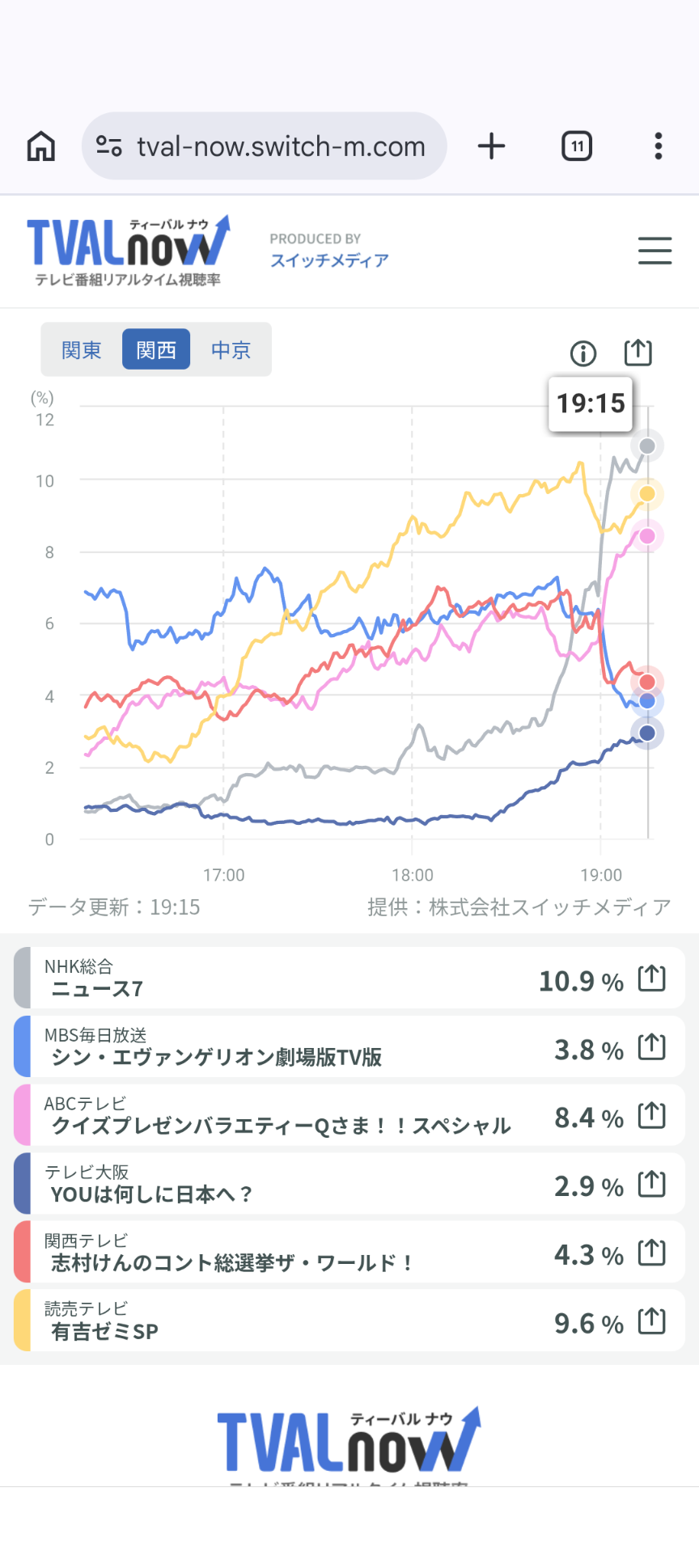Image resolution: width=699 pixels, height=1568 pixels.
Task: Click the URL address field
Action: pyautogui.click(x=281, y=146)
